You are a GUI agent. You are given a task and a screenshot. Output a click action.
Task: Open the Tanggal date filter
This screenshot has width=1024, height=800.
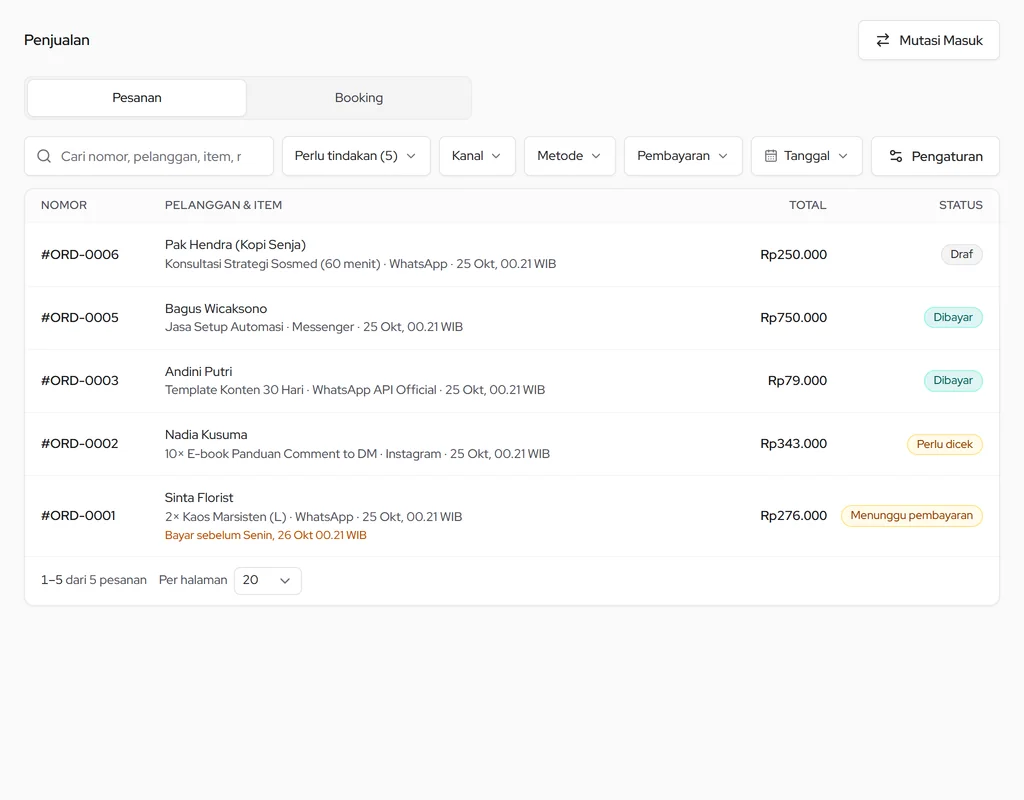807,156
